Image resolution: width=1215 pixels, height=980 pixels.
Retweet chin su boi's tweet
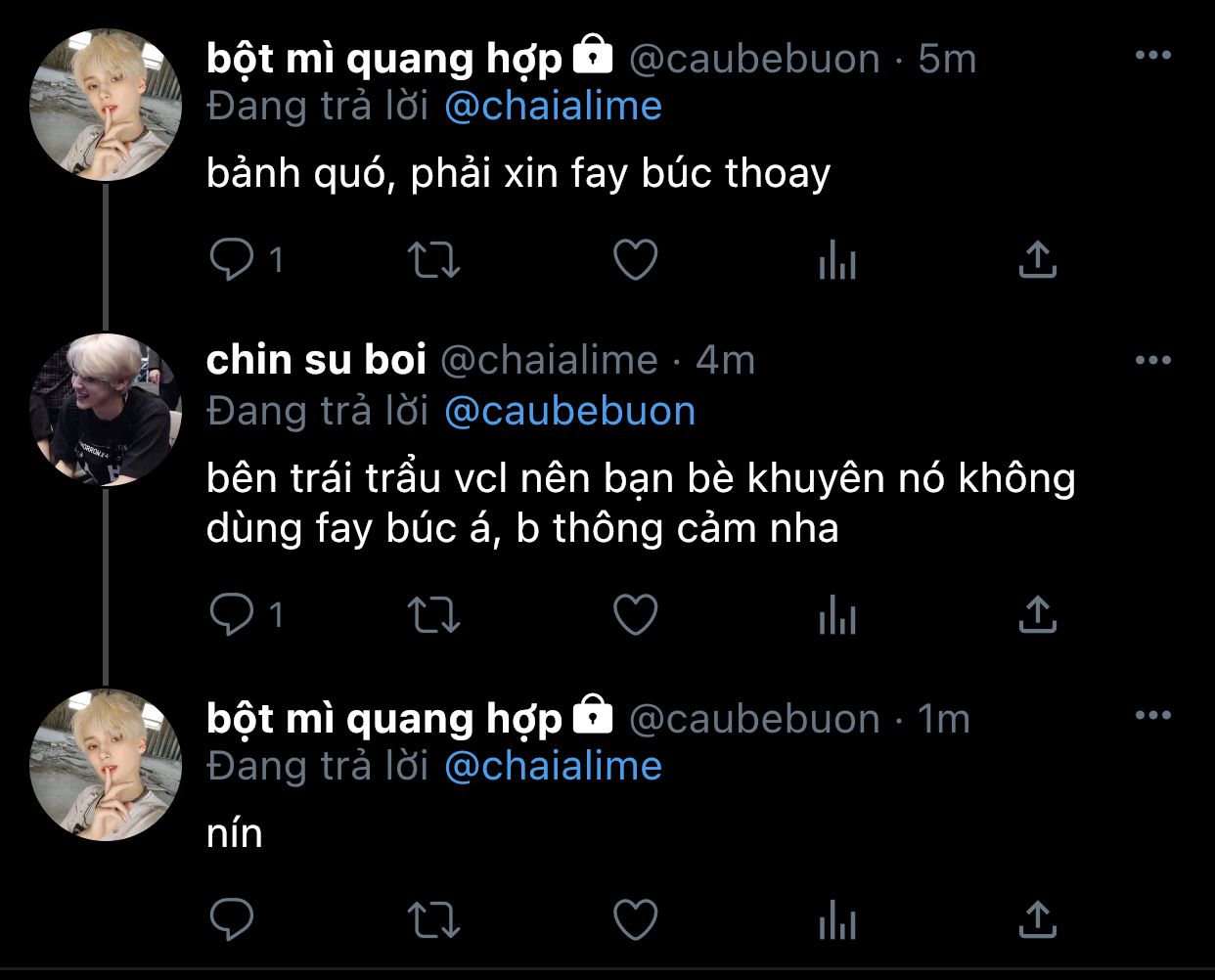pyautogui.click(x=432, y=615)
